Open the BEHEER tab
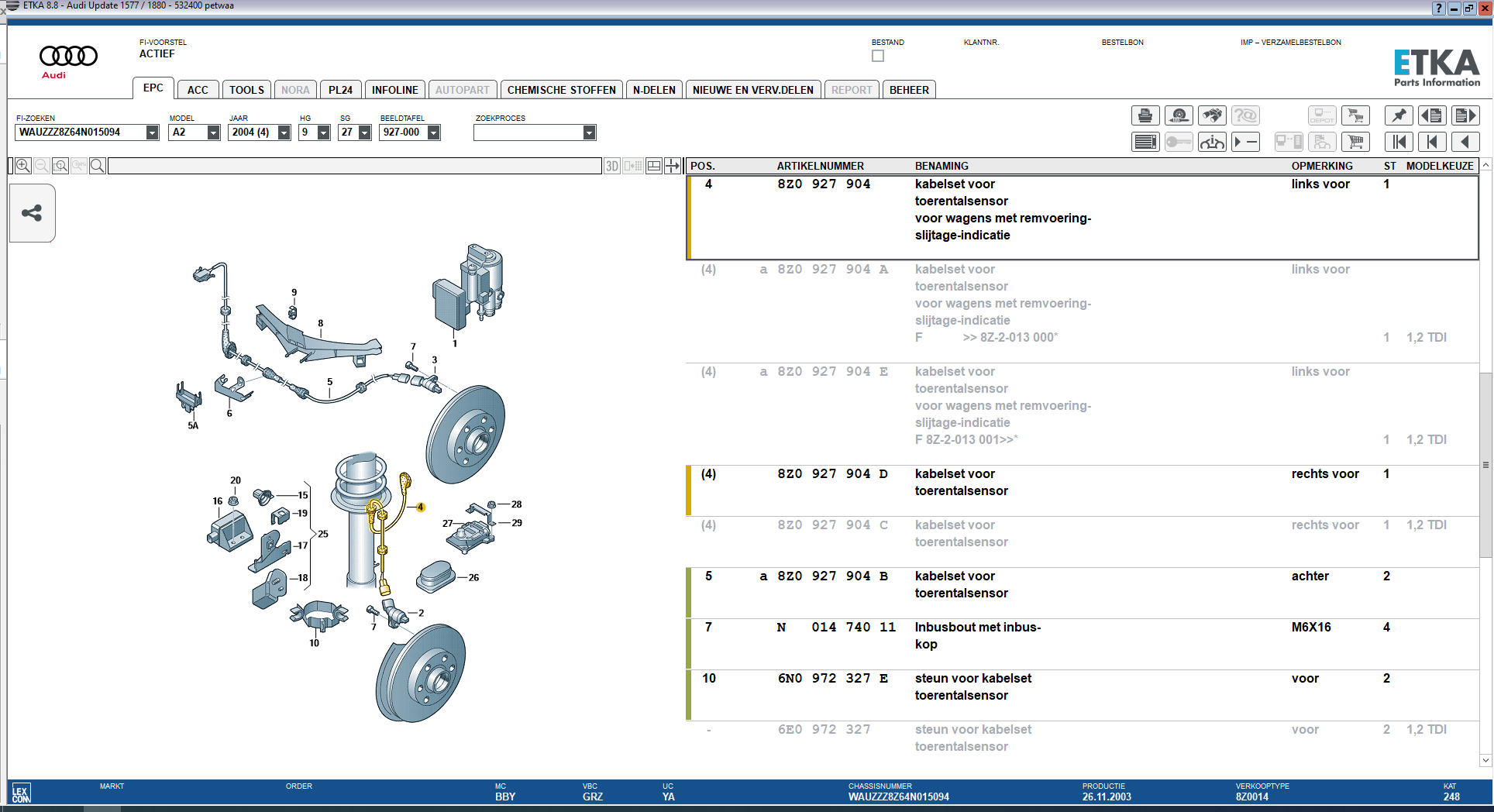This screenshot has height=812, width=1494. 909,90
